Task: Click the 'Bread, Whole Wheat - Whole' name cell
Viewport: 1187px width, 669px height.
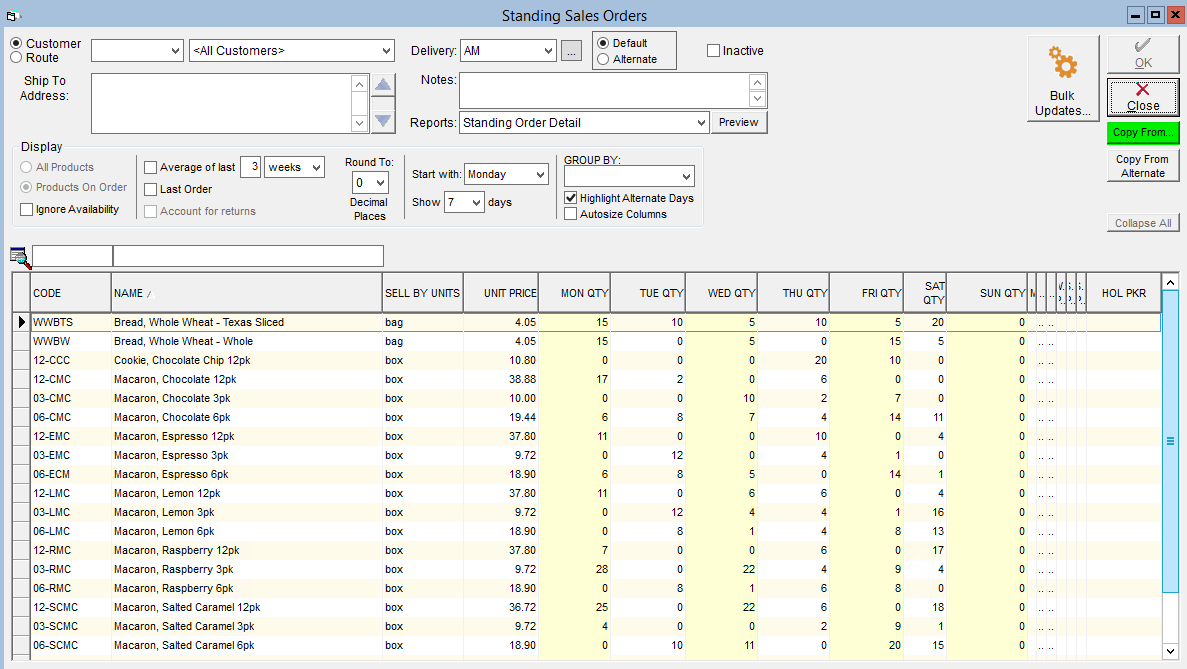Action: (x=247, y=341)
